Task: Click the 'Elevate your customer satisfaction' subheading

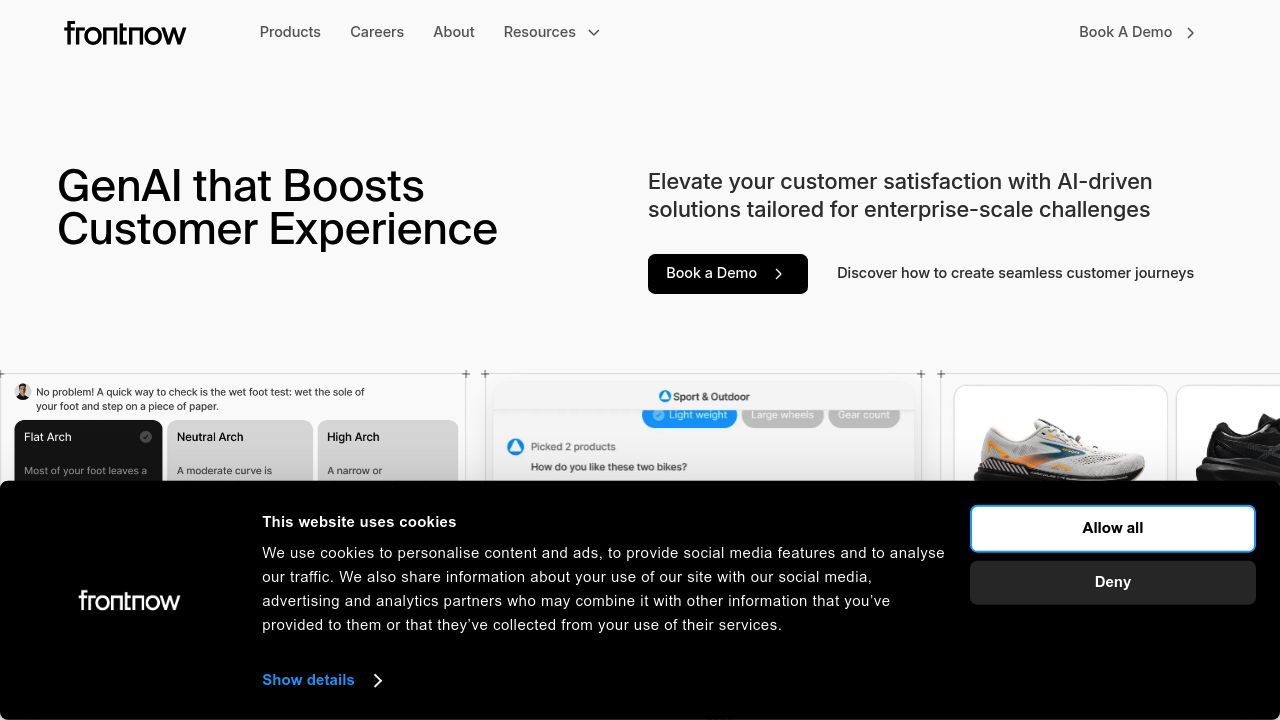Action: tap(900, 195)
